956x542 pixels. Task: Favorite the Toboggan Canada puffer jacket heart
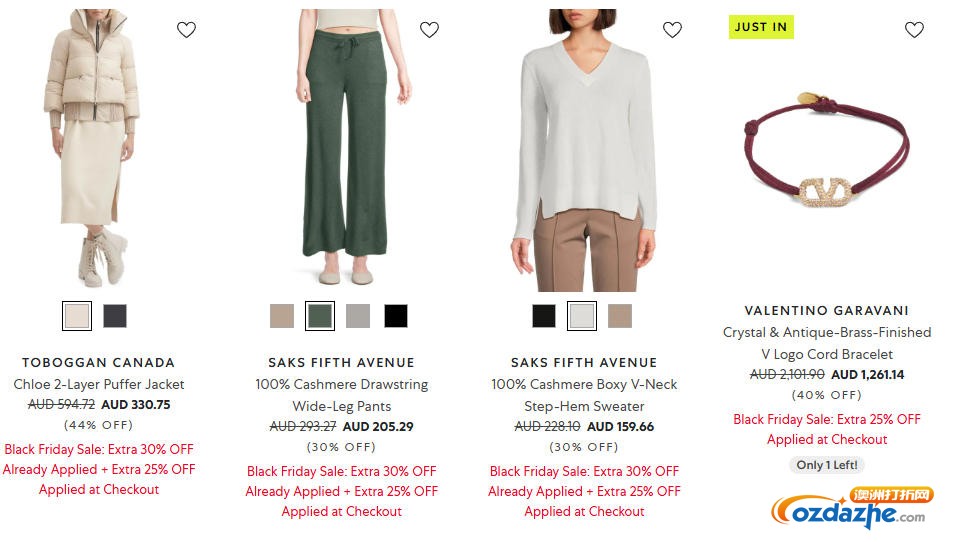click(x=186, y=30)
